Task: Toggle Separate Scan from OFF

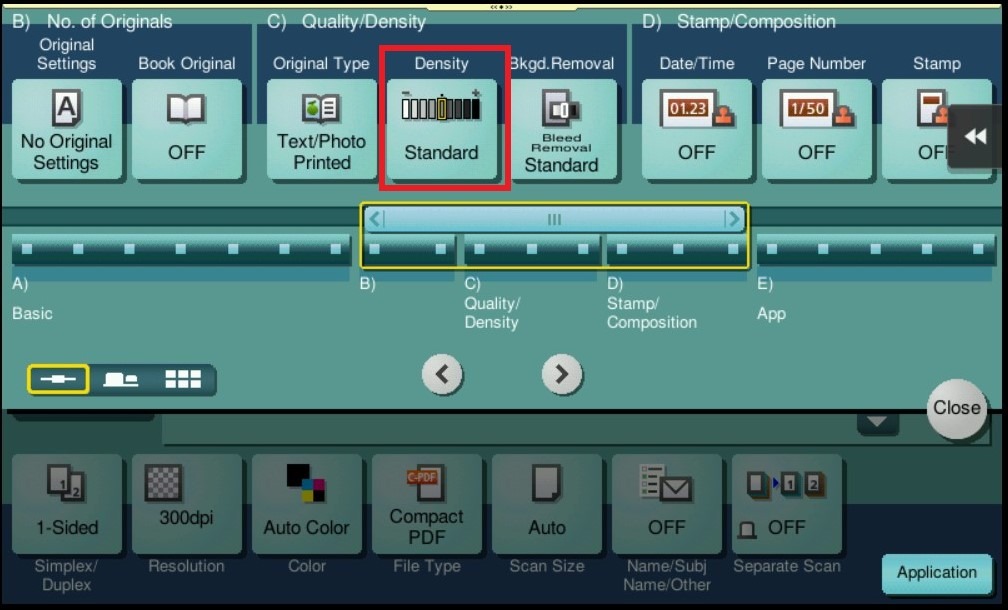Action: (x=787, y=505)
